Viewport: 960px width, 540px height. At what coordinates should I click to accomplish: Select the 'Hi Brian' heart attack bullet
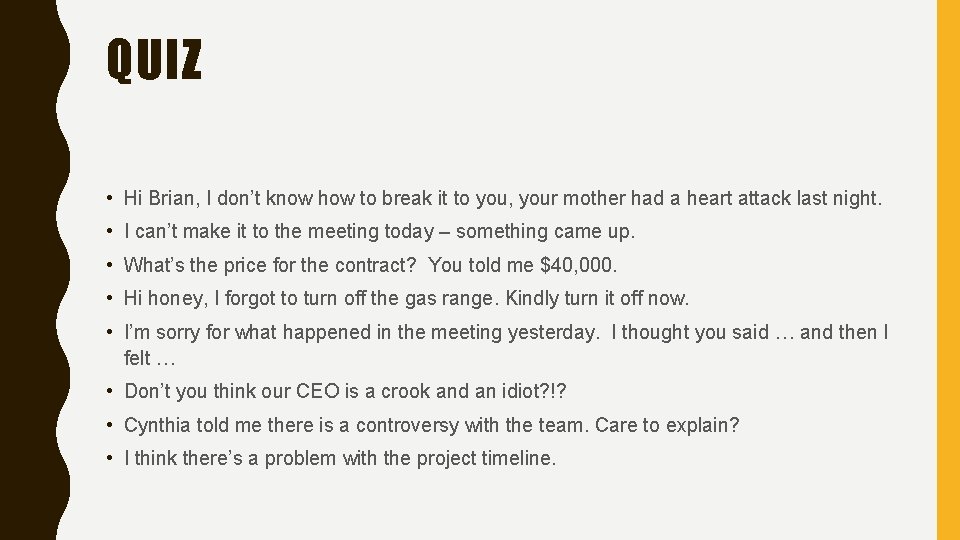click(x=503, y=198)
